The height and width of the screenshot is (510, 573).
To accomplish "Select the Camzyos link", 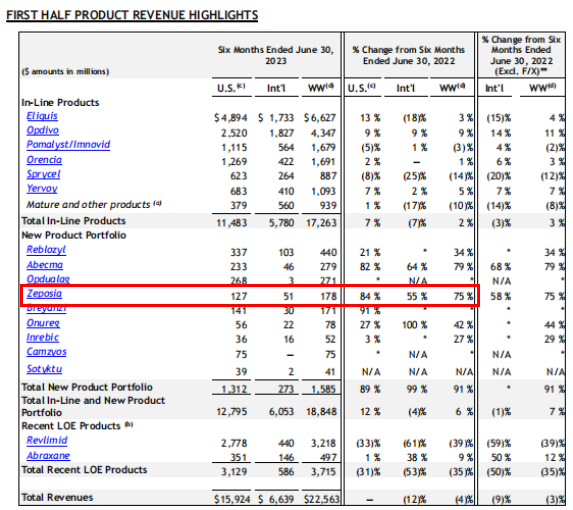I will (x=46, y=352).
